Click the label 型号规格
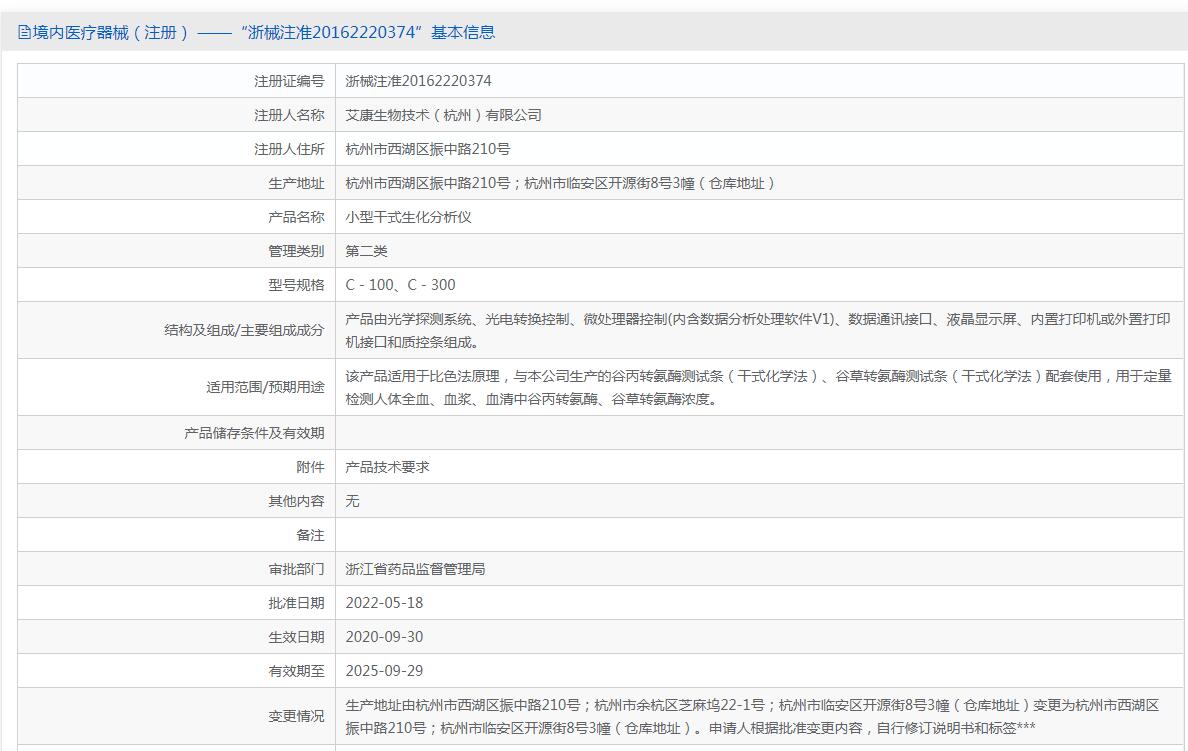Image resolution: width=1188 pixels, height=751 pixels. 295,285
